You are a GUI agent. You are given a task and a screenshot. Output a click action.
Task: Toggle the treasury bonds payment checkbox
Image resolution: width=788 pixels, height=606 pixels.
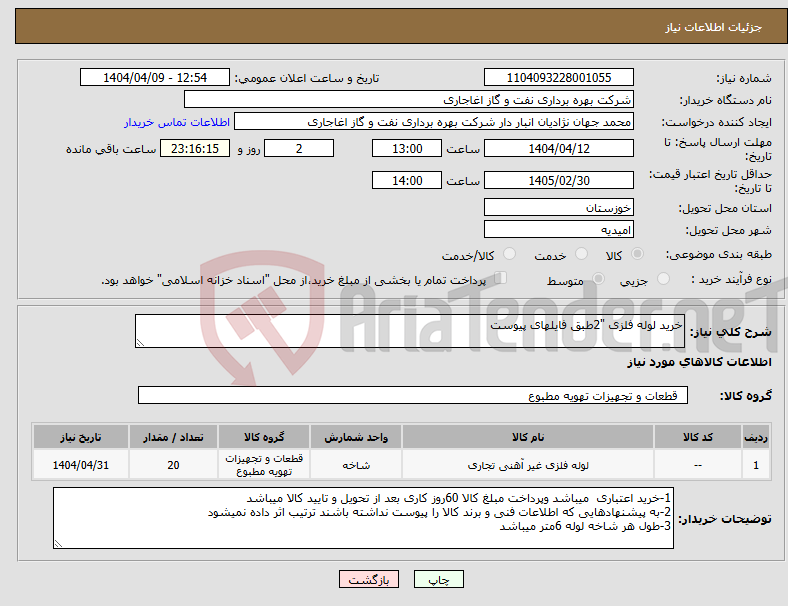501,277
